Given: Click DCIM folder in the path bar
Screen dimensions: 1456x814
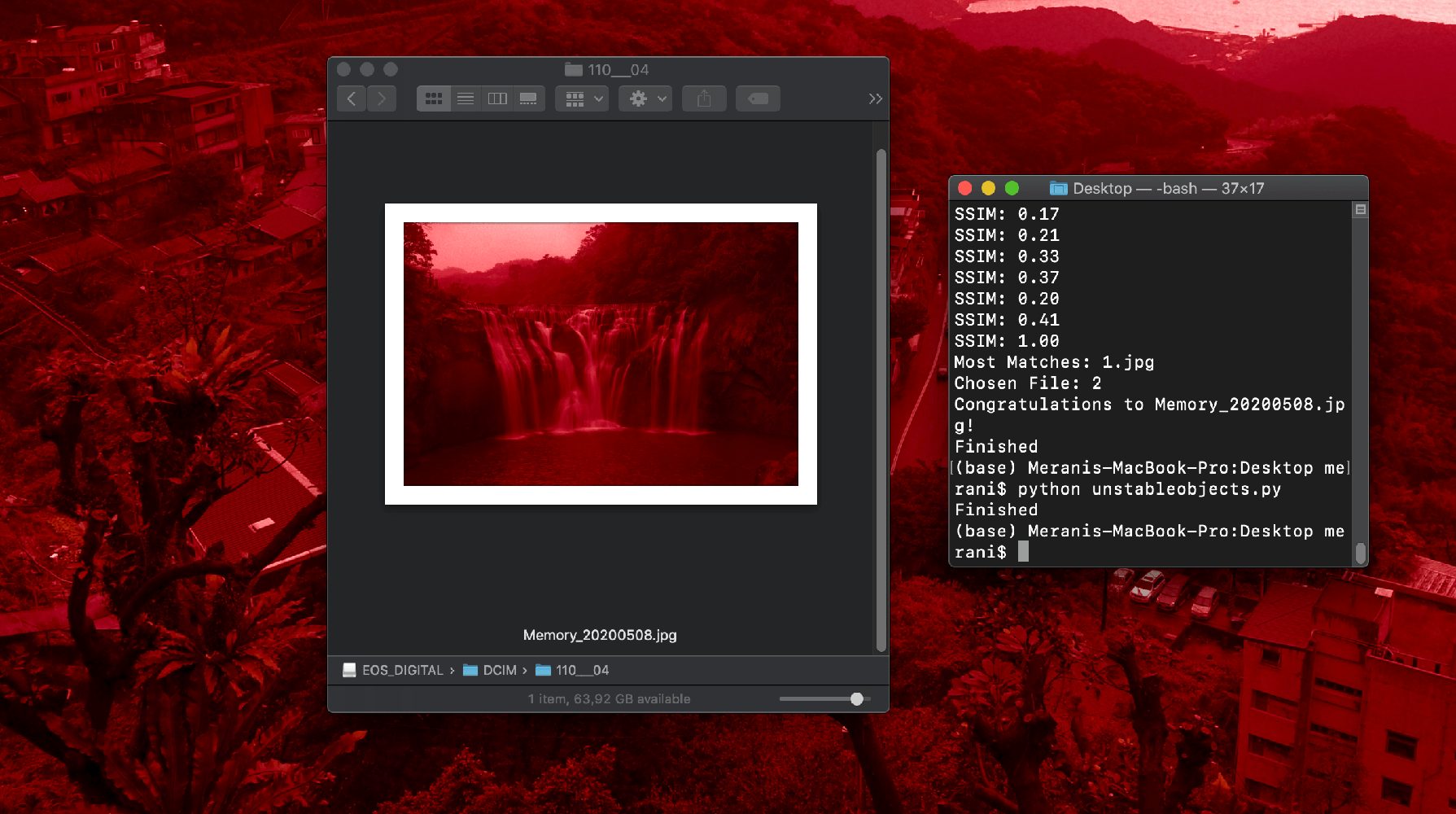Looking at the screenshot, I should [490, 670].
